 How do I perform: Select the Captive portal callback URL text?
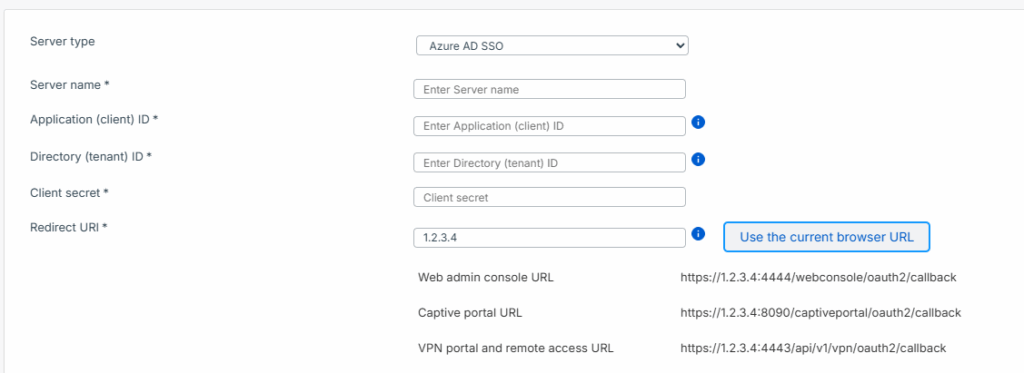click(820, 313)
